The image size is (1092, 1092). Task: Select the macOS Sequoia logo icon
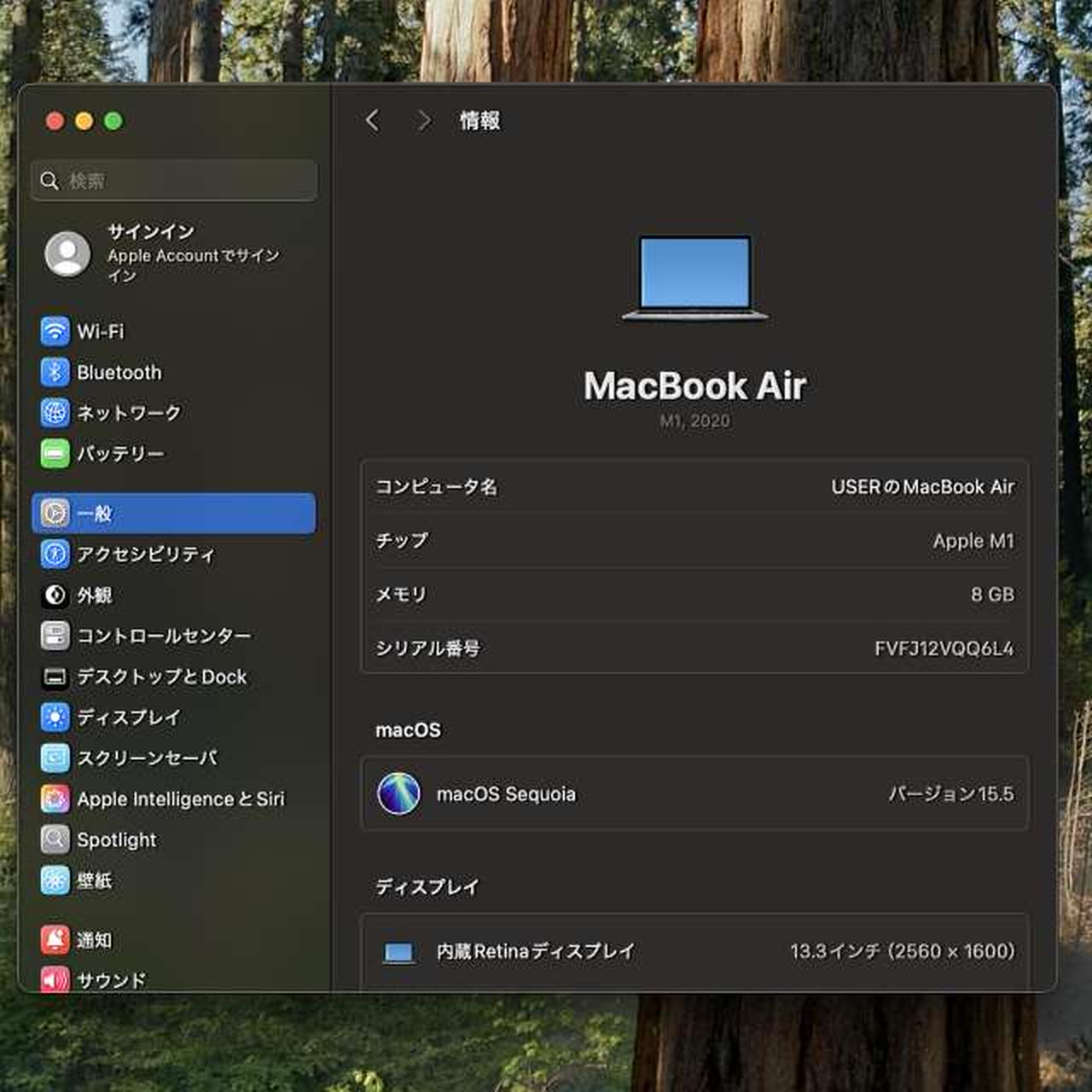[x=398, y=793]
